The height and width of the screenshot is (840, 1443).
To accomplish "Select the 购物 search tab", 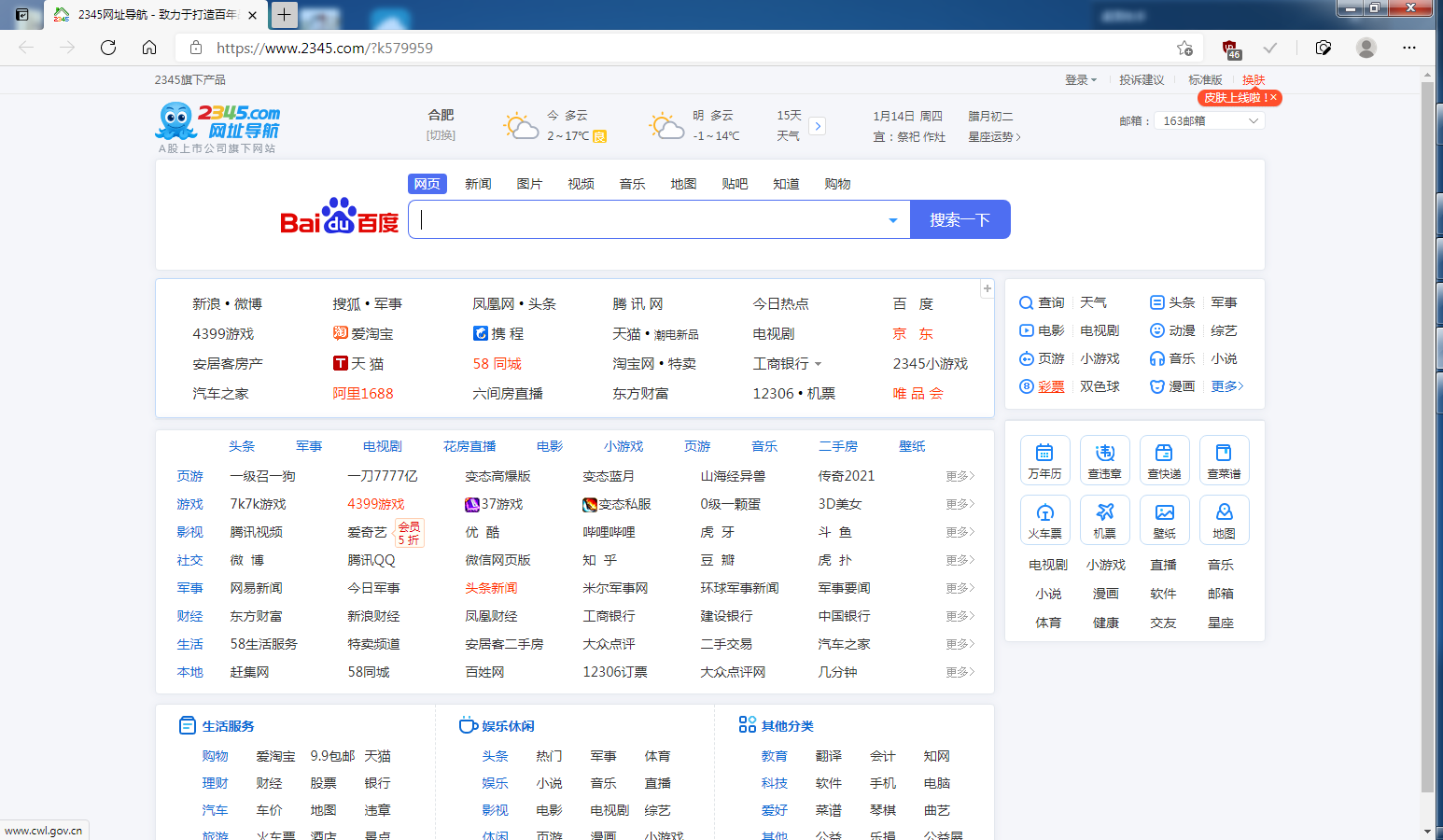I will pyautogui.click(x=837, y=184).
